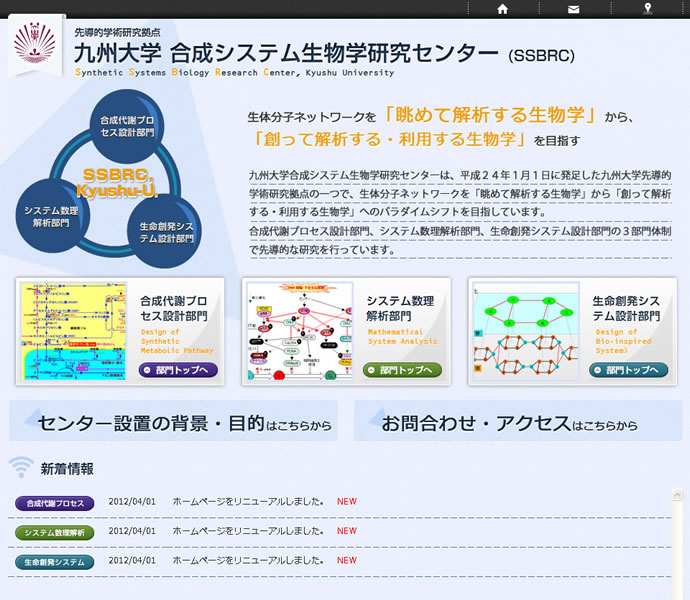Click the Wi-Fi style news icon beside 新着情報
This screenshot has height=600, width=690.
(21, 467)
